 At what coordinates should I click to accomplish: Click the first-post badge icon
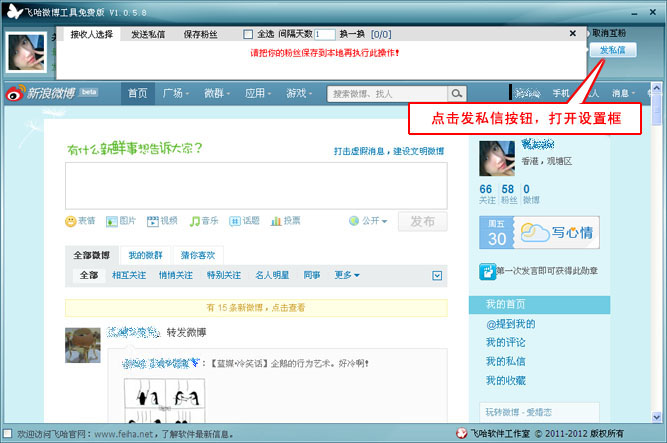(x=487, y=272)
